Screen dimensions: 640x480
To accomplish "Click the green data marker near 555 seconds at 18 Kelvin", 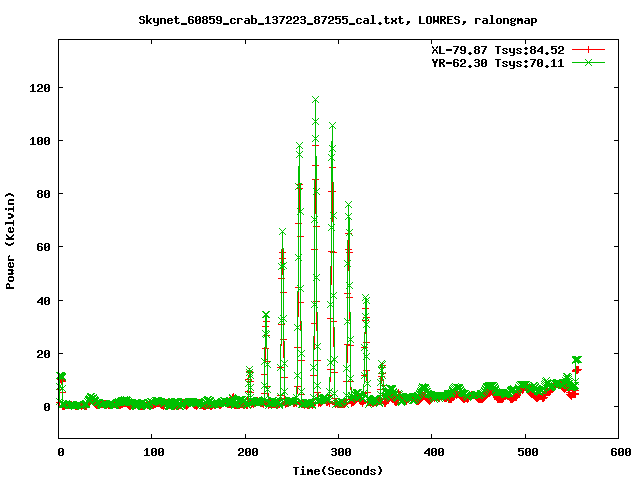I will 576,360.
